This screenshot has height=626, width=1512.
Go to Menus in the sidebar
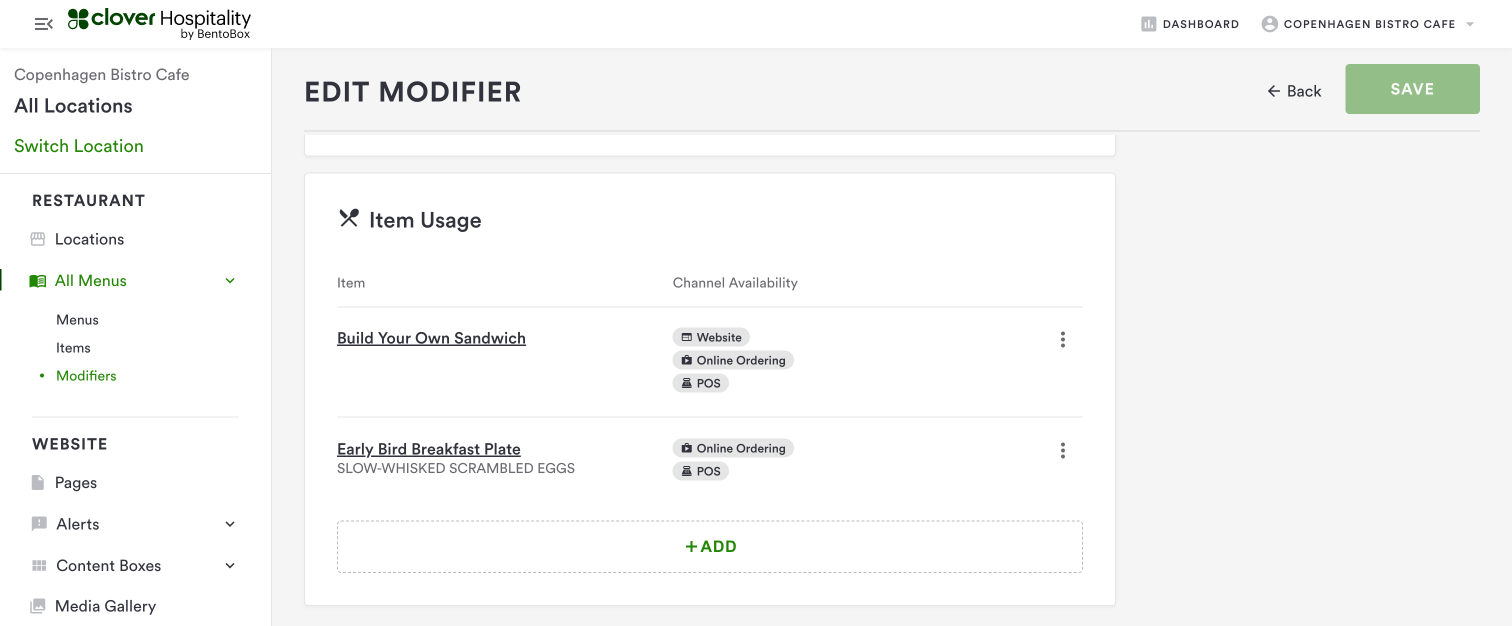pos(77,320)
